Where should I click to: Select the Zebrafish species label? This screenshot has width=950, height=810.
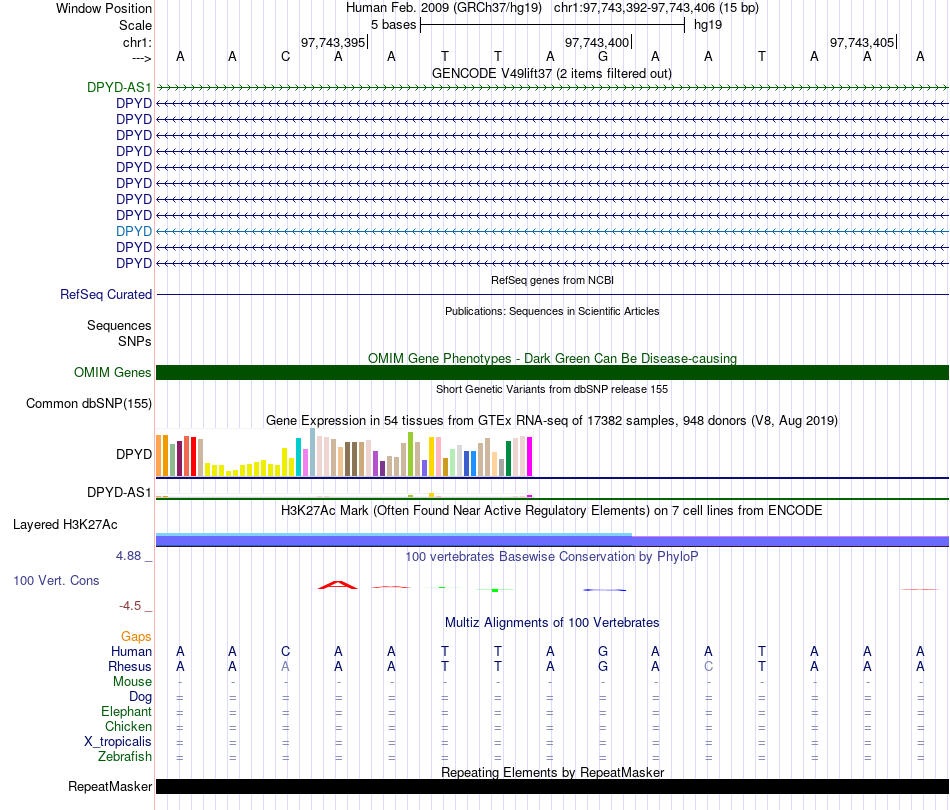(125, 757)
